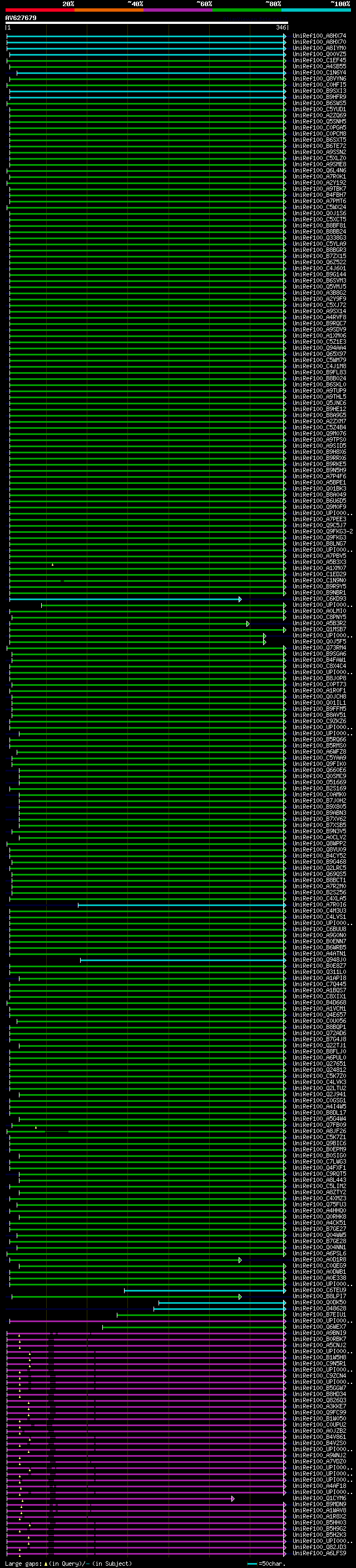The image size is (356, 1568).
Task: Open hit UniRef100_A8HX74
Action: click(x=319, y=36)
